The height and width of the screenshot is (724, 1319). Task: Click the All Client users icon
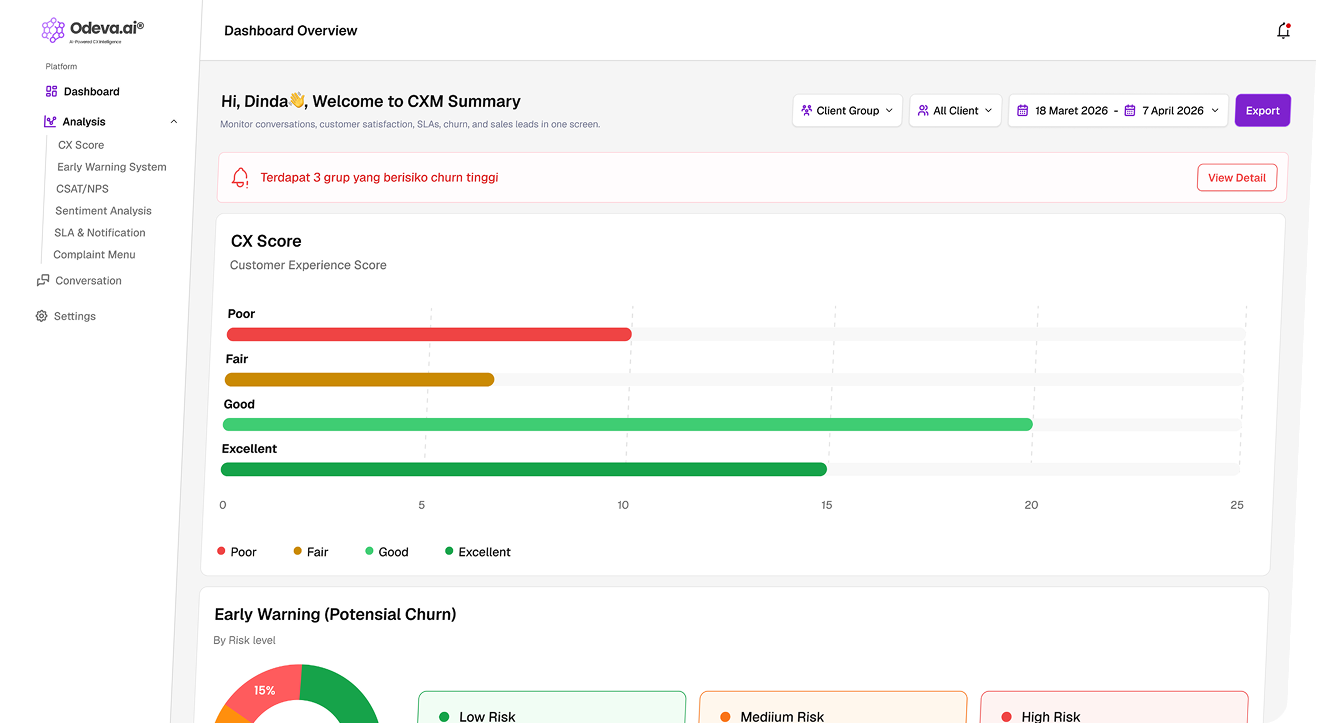click(x=923, y=111)
